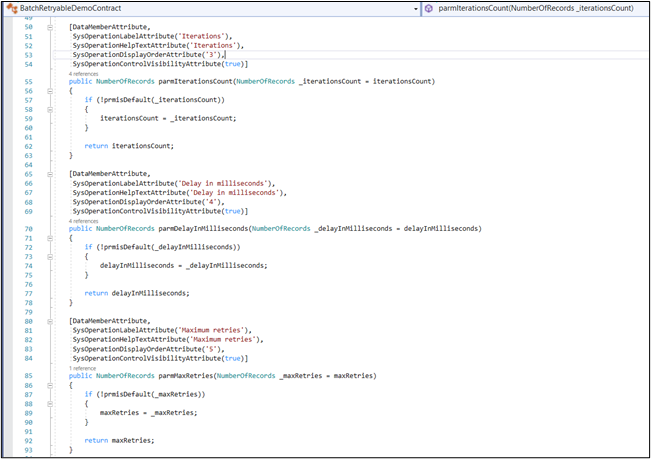Open the BatchRetryableDemoContract class dropdown
651x459 pixels.
[x=416, y=9]
